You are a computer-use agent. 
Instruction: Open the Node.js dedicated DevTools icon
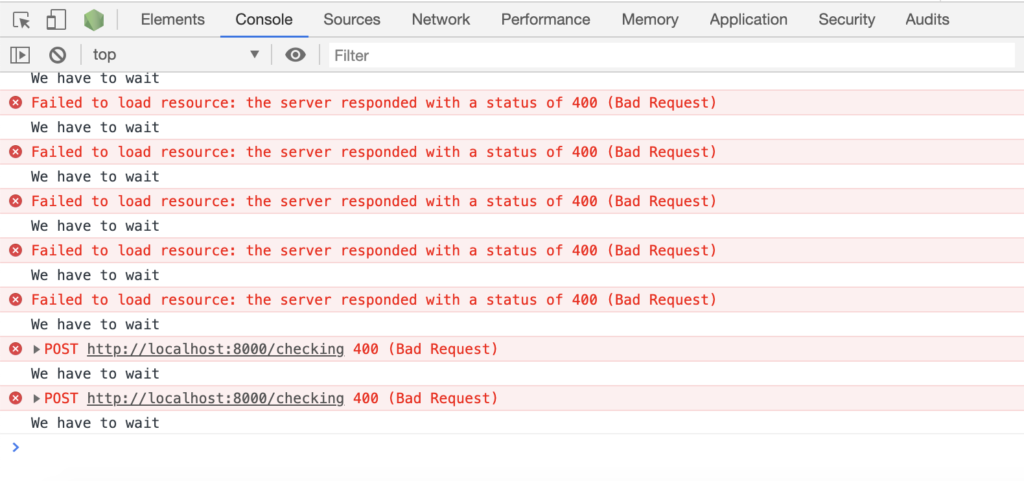pos(93,20)
